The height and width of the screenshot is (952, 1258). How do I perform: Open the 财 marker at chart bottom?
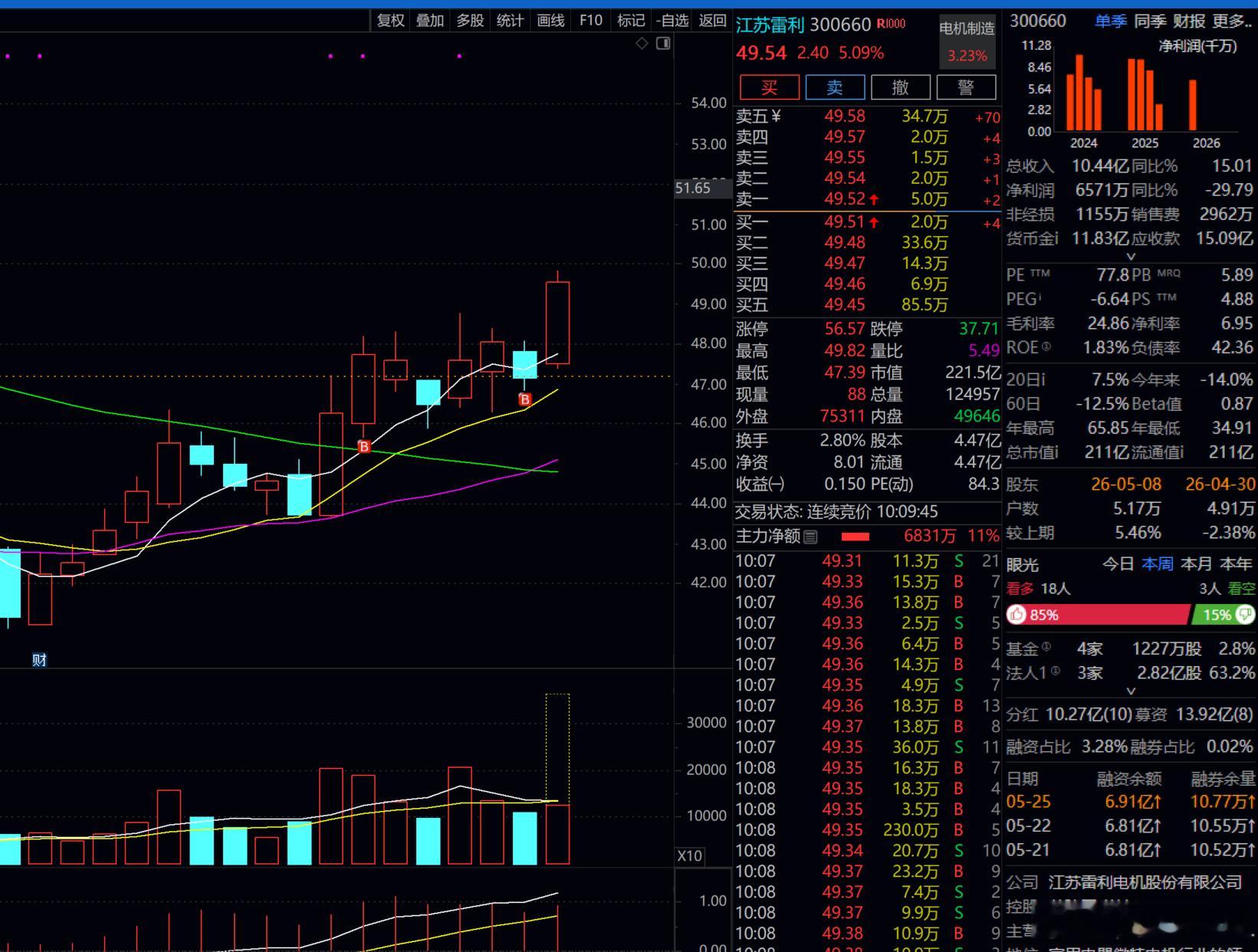click(x=39, y=660)
